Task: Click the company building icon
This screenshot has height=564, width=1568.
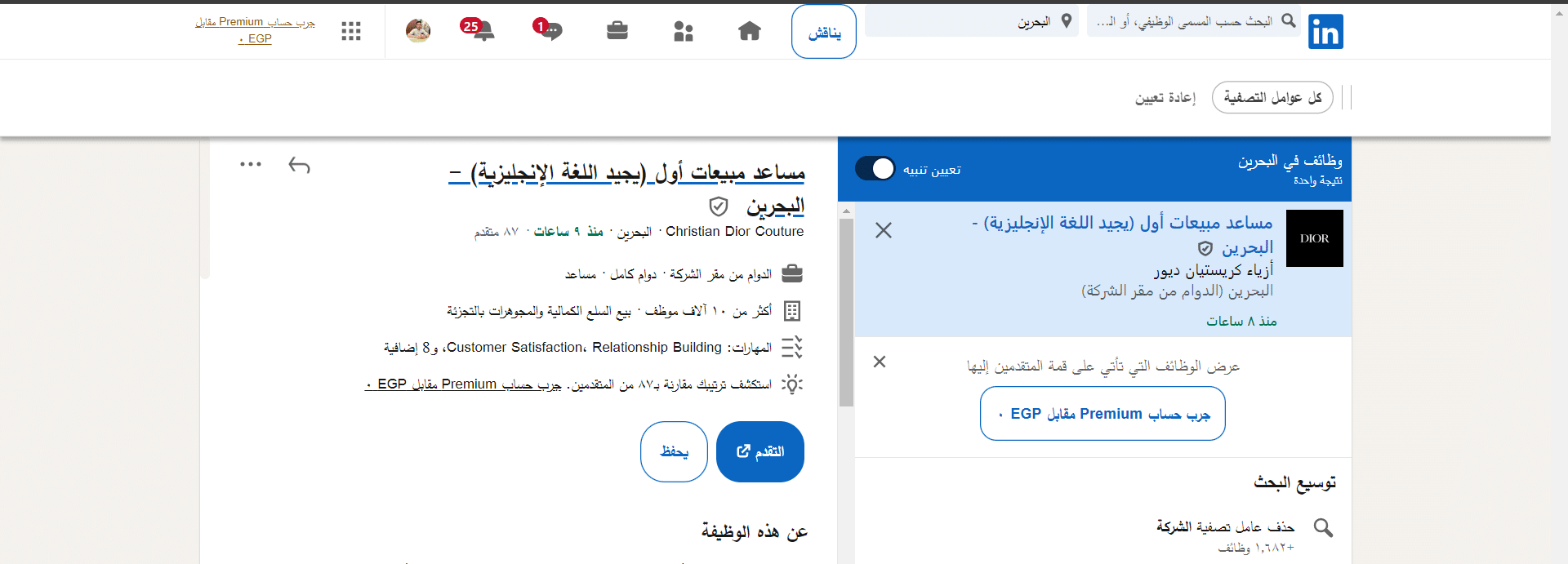Action: coord(792,311)
